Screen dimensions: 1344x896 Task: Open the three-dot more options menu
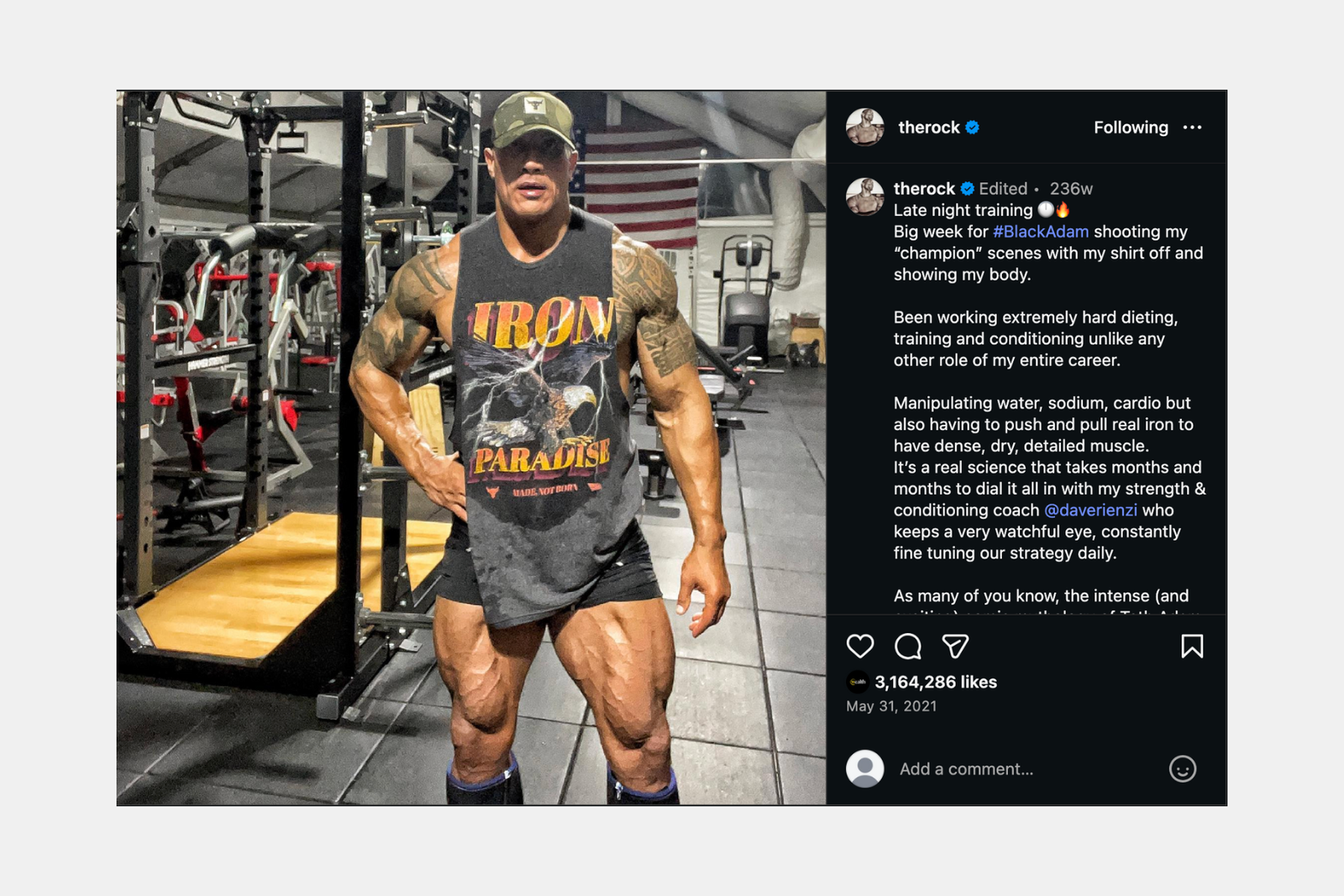click(x=1192, y=128)
